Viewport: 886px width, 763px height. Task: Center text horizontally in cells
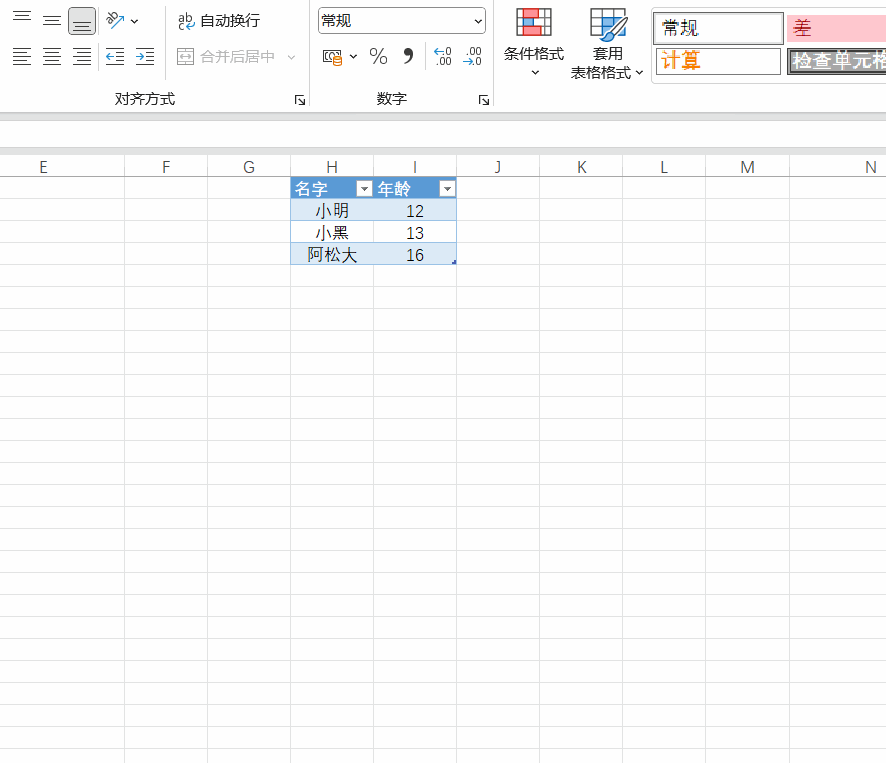52,57
